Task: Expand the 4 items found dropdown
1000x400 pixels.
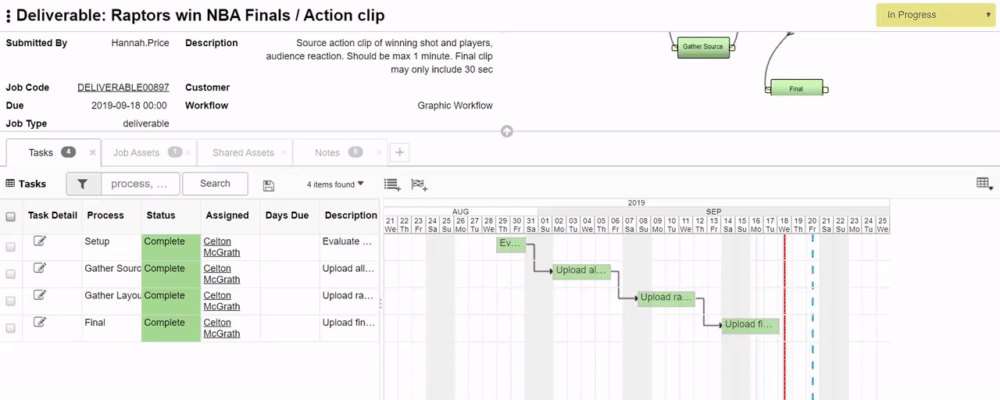Action: [335, 184]
